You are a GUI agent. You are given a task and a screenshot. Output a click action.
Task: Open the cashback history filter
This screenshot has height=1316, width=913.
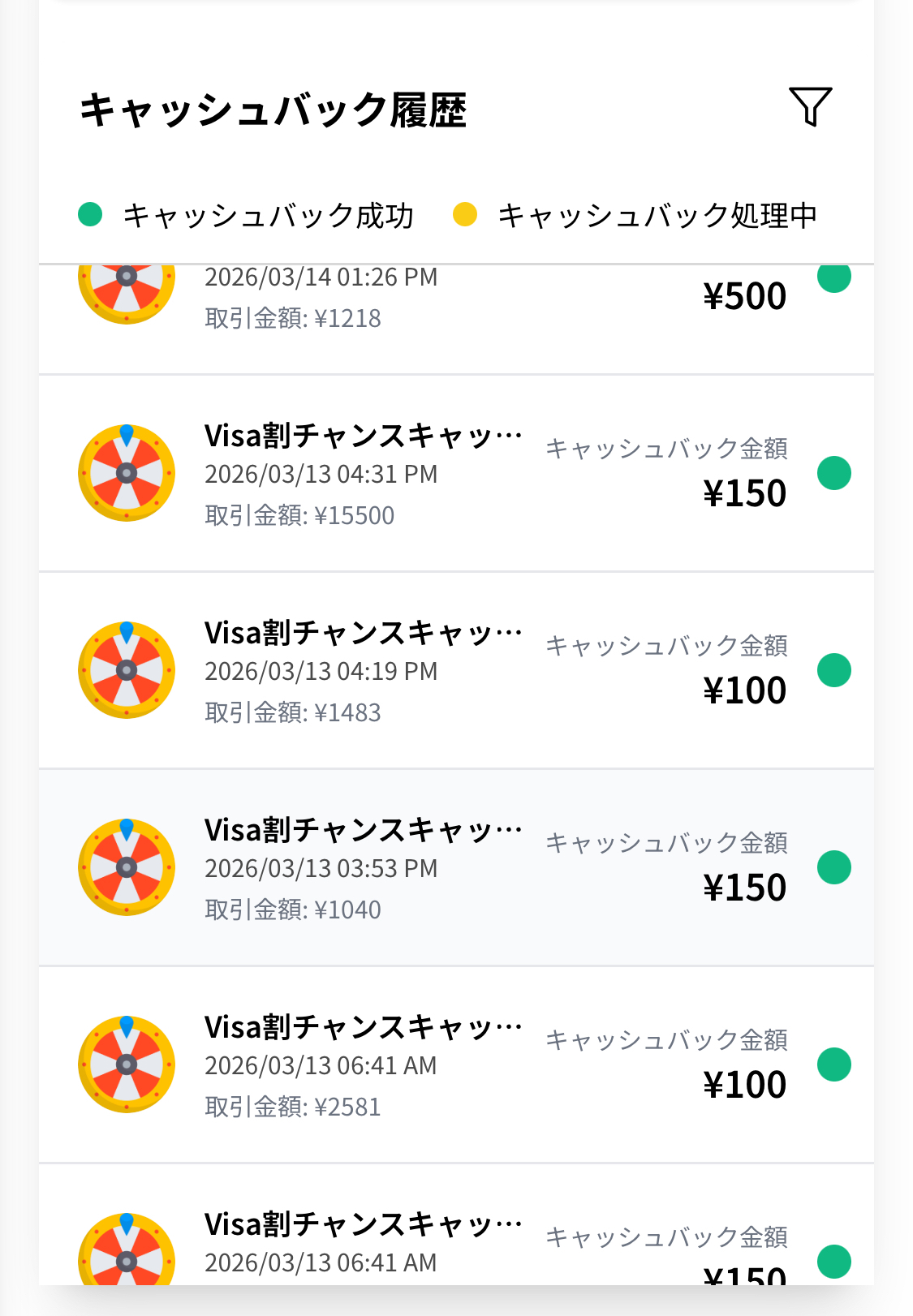tap(810, 107)
